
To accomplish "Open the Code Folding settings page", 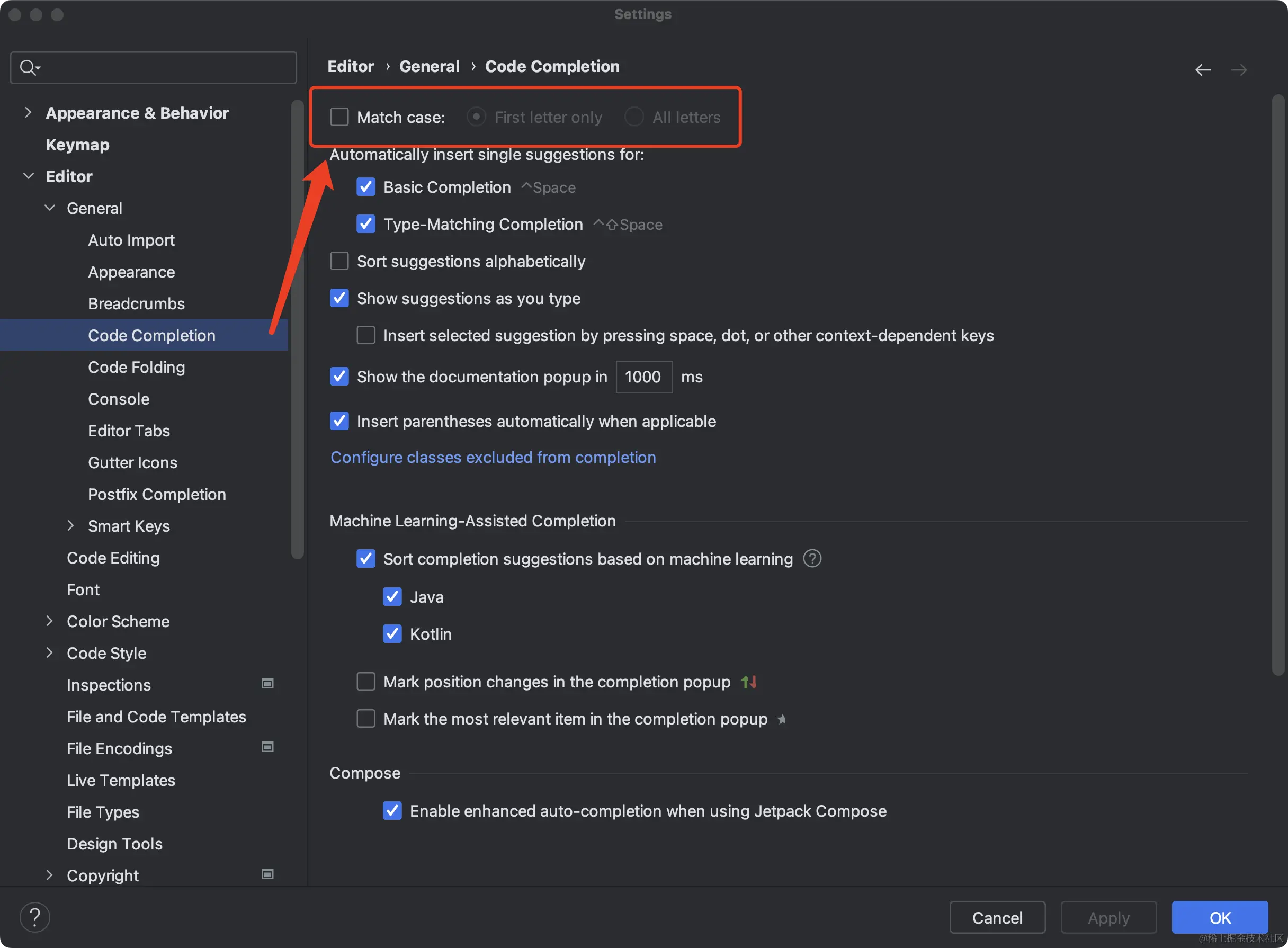I will click(136, 367).
